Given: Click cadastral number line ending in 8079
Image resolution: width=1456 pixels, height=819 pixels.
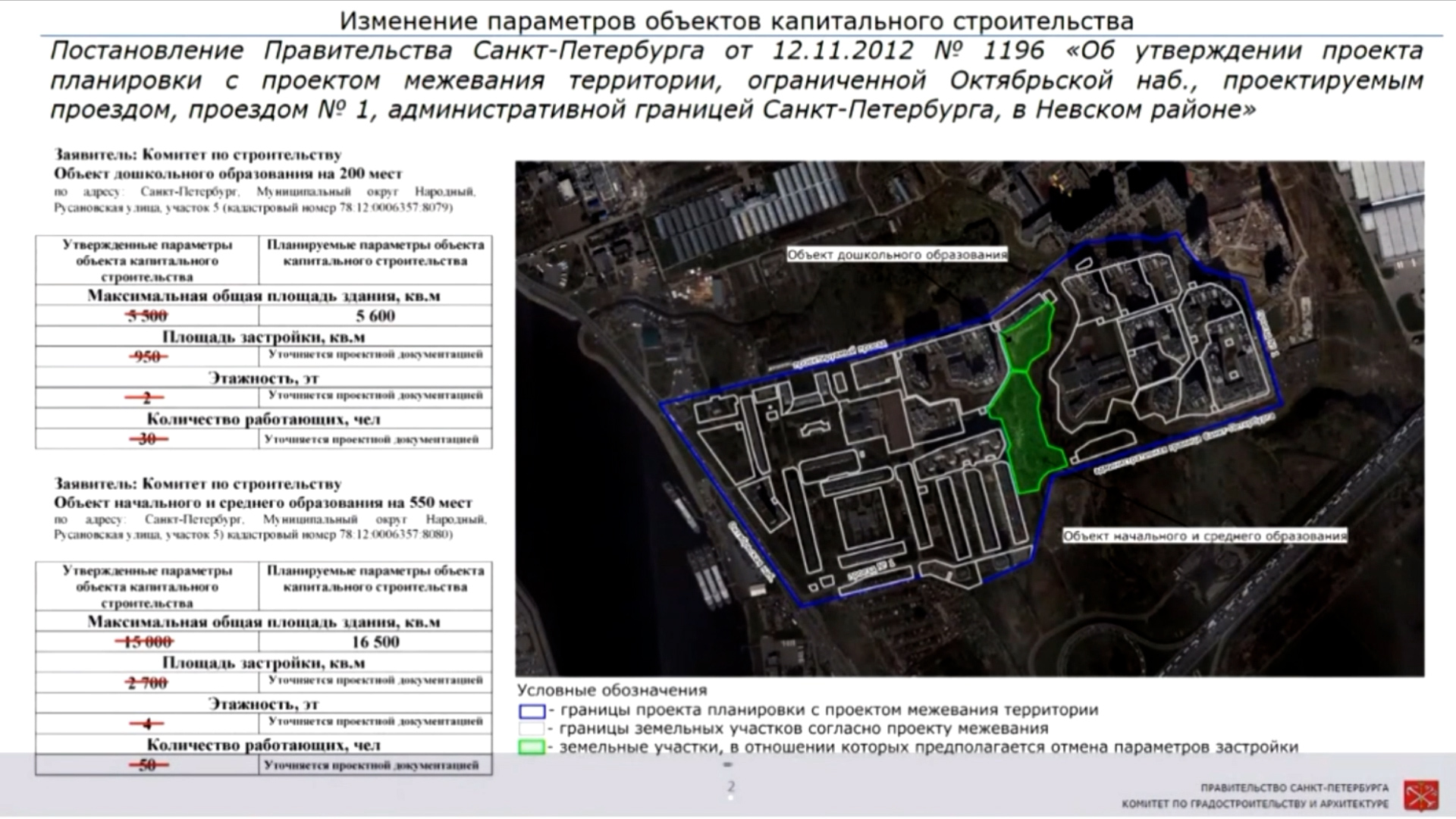Looking at the screenshot, I should [253, 207].
